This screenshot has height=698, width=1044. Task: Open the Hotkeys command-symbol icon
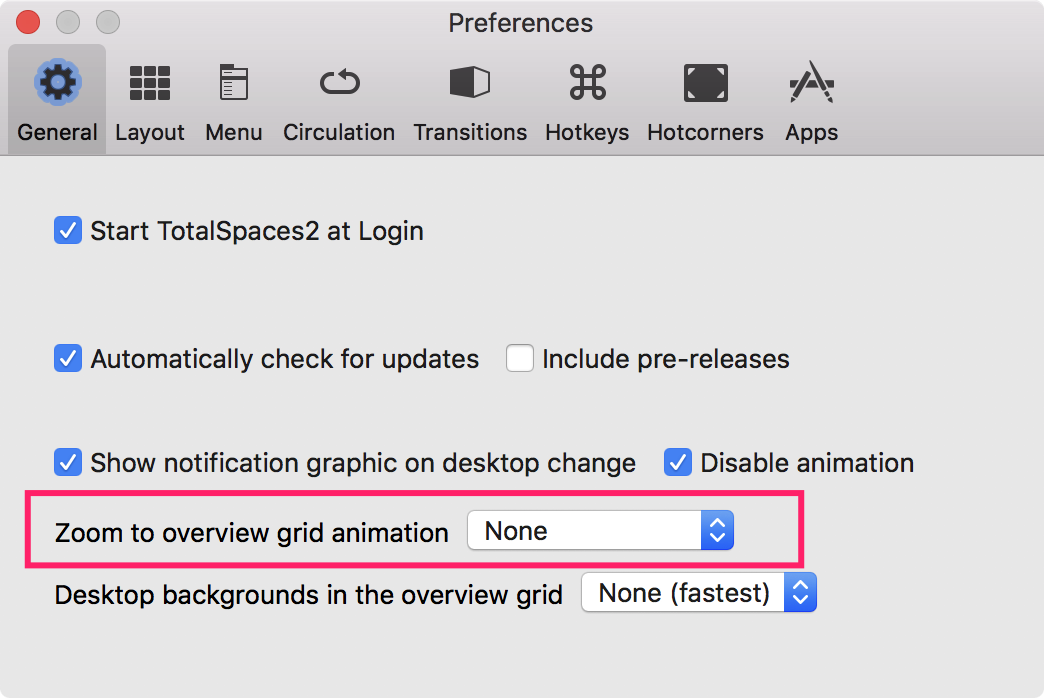[x=587, y=84]
